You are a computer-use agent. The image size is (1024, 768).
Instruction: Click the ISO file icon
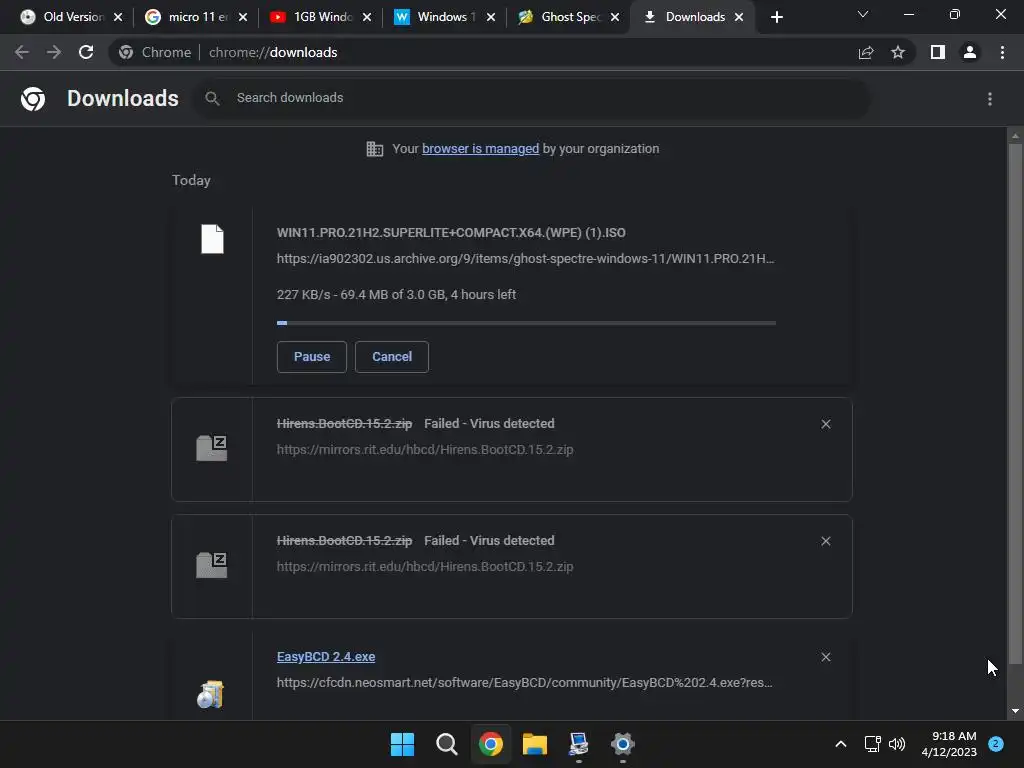pos(212,239)
